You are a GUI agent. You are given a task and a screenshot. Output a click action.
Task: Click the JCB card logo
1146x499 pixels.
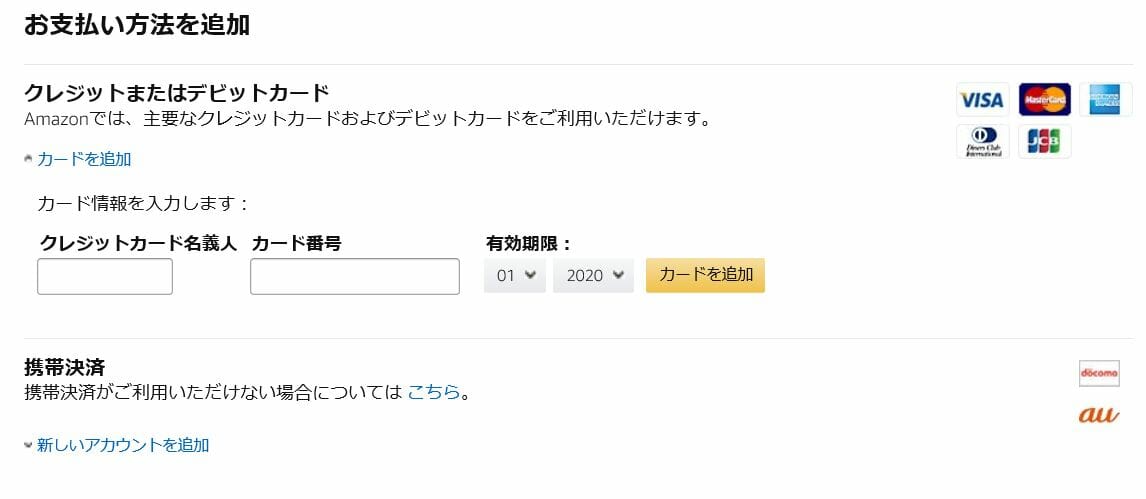point(1044,142)
